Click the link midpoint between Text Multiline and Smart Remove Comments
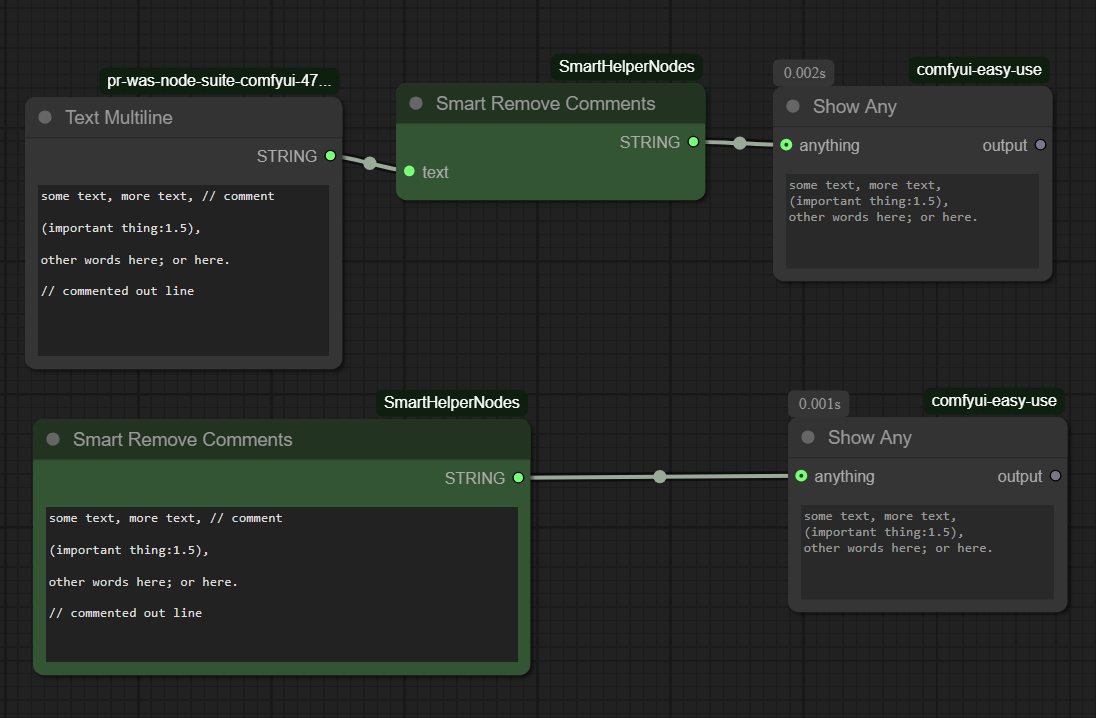 370,164
